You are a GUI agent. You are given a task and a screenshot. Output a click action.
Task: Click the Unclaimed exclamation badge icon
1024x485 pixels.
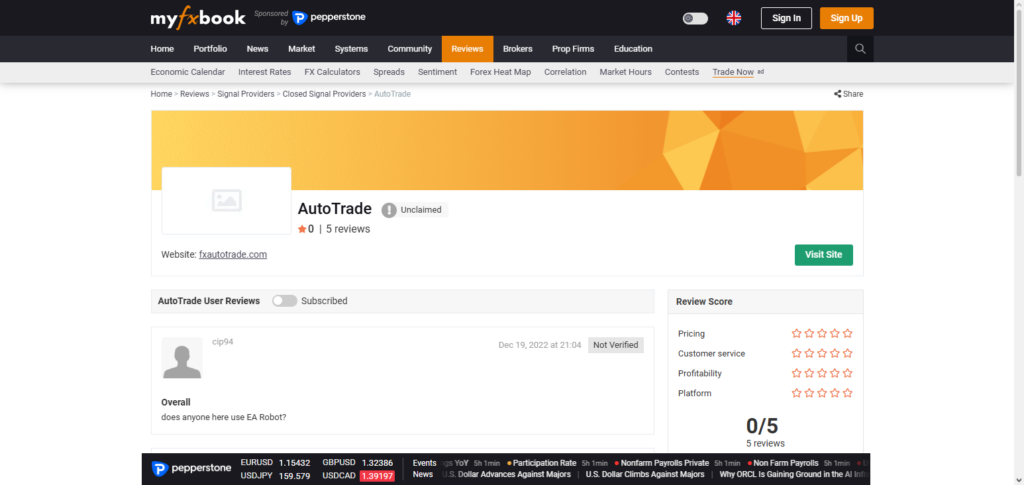pyautogui.click(x=389, y=210)
